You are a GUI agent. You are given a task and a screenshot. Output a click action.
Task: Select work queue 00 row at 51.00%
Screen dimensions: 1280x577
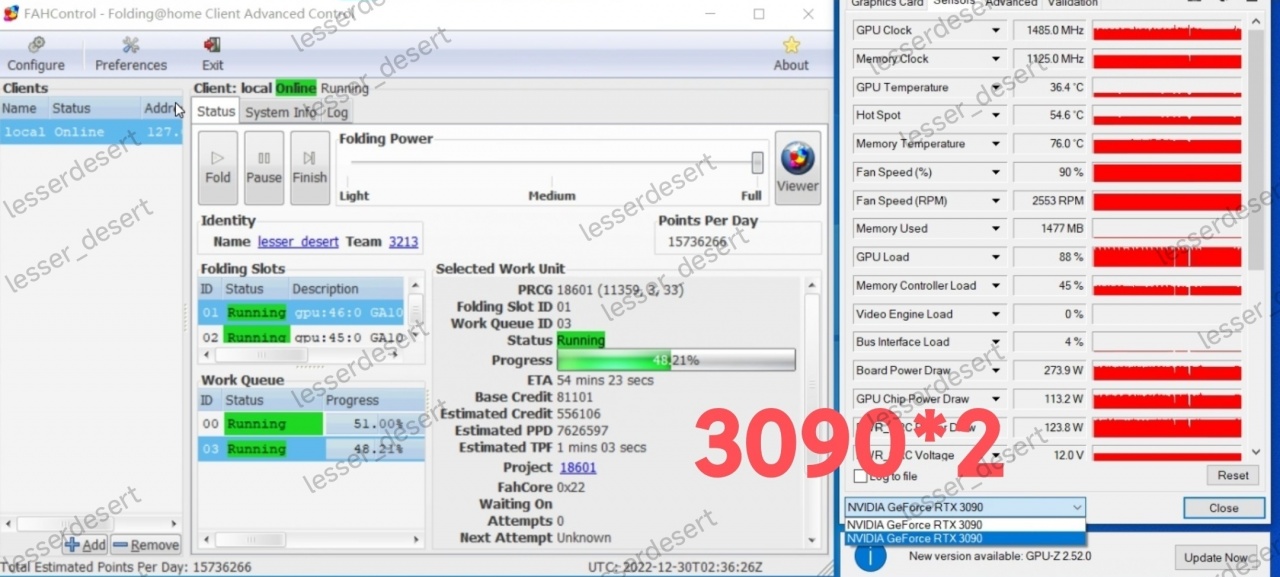tap(311, 424)
